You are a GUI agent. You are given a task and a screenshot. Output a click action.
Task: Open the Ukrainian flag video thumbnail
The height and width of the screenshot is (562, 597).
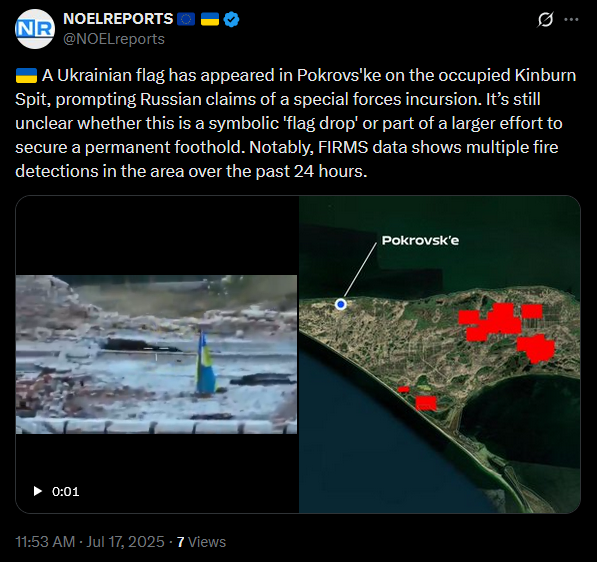156,354
